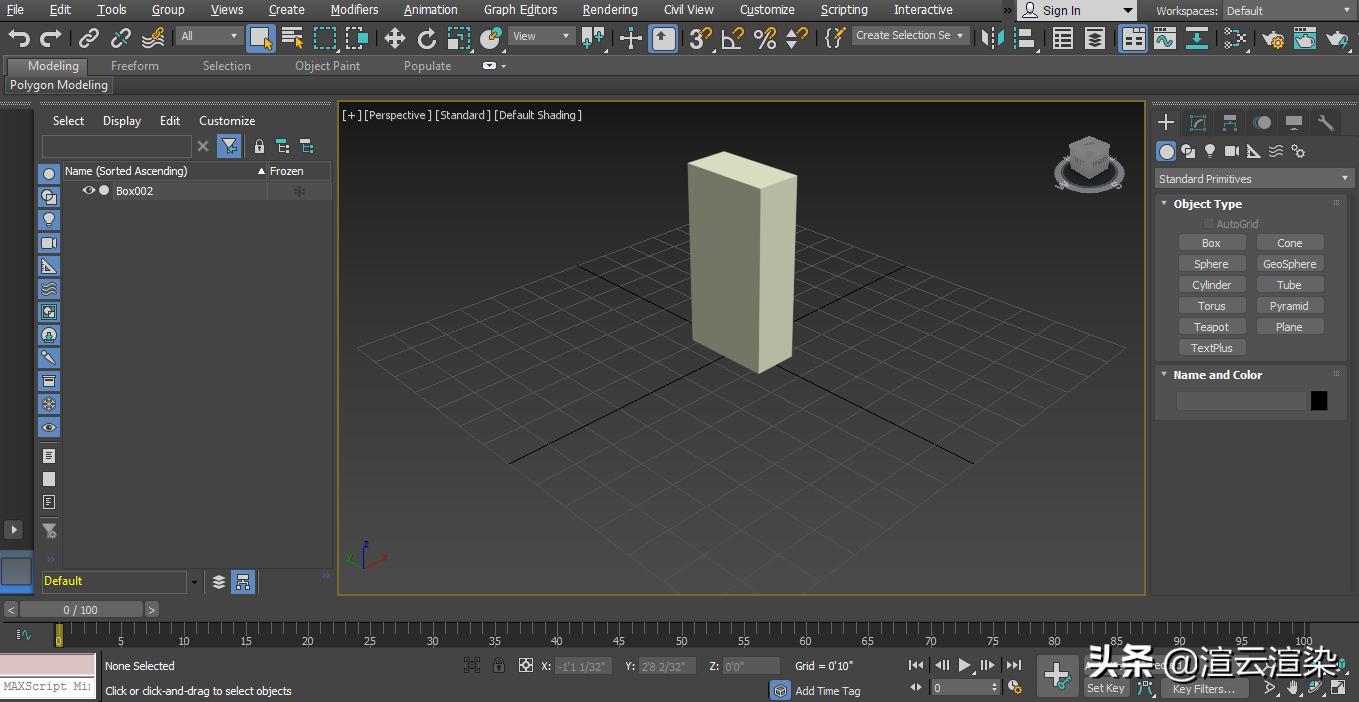Select Box002 in the Scene Explorer
Screen dimensions: 1359x702
point(136,190)
